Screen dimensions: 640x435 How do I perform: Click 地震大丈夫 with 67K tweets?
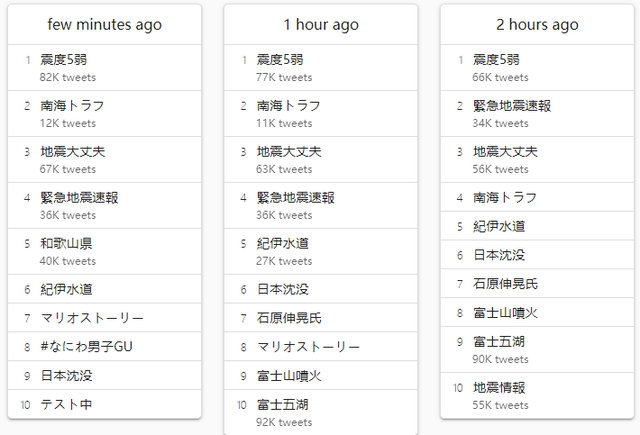click(x=72, y=151)
